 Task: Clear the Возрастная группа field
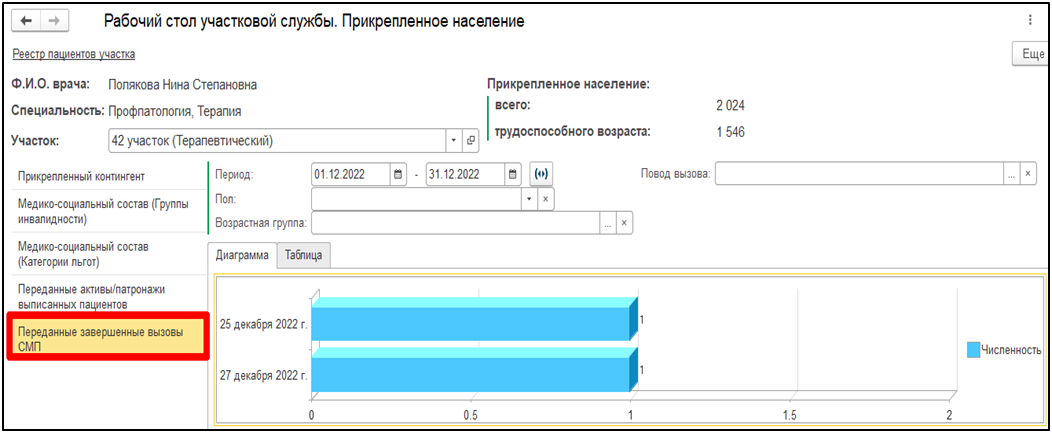point(625,223)
